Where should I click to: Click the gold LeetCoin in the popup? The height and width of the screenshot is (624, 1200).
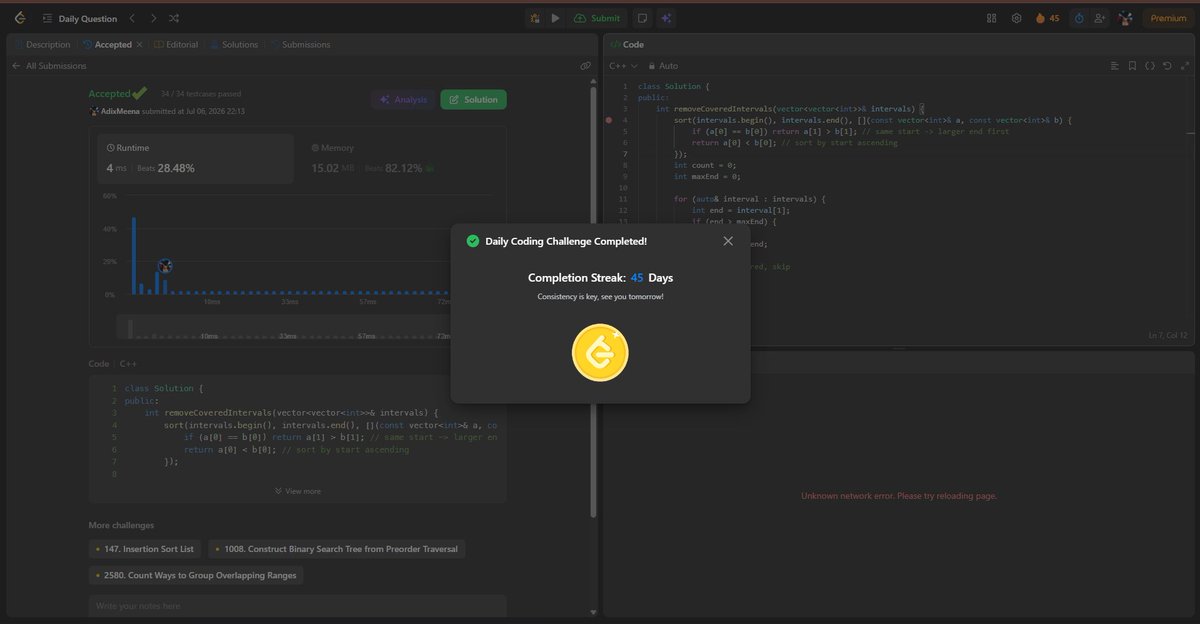click(600, 353)
